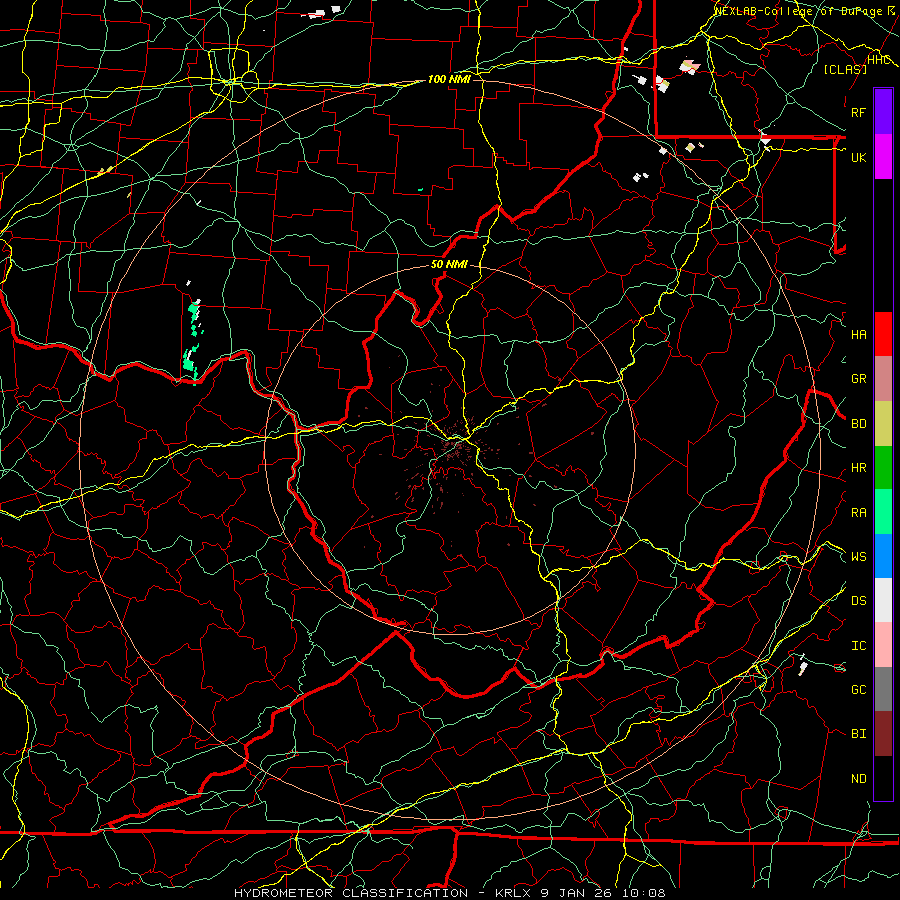Screen dimensions: 900x900
Task: Click the 'HR' legend label
Action: click(859, 468)
